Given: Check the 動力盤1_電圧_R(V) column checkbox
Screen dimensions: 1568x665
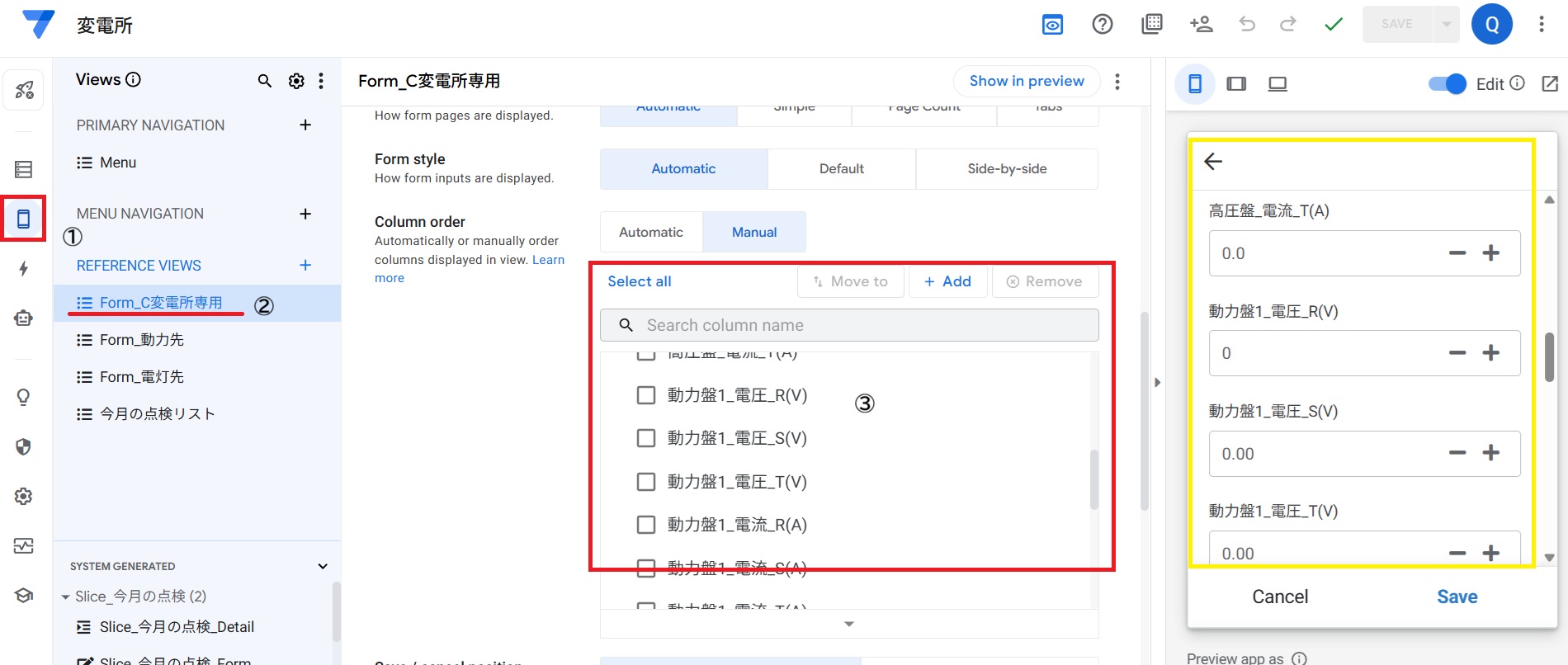Looking at the screenshot, I should pos(646,395).
